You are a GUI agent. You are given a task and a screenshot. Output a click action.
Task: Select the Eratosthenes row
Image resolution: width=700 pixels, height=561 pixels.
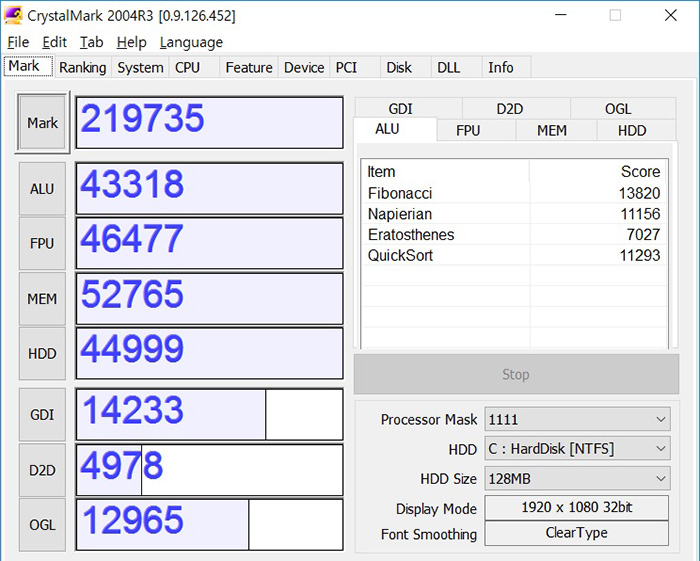click(514, 235)
